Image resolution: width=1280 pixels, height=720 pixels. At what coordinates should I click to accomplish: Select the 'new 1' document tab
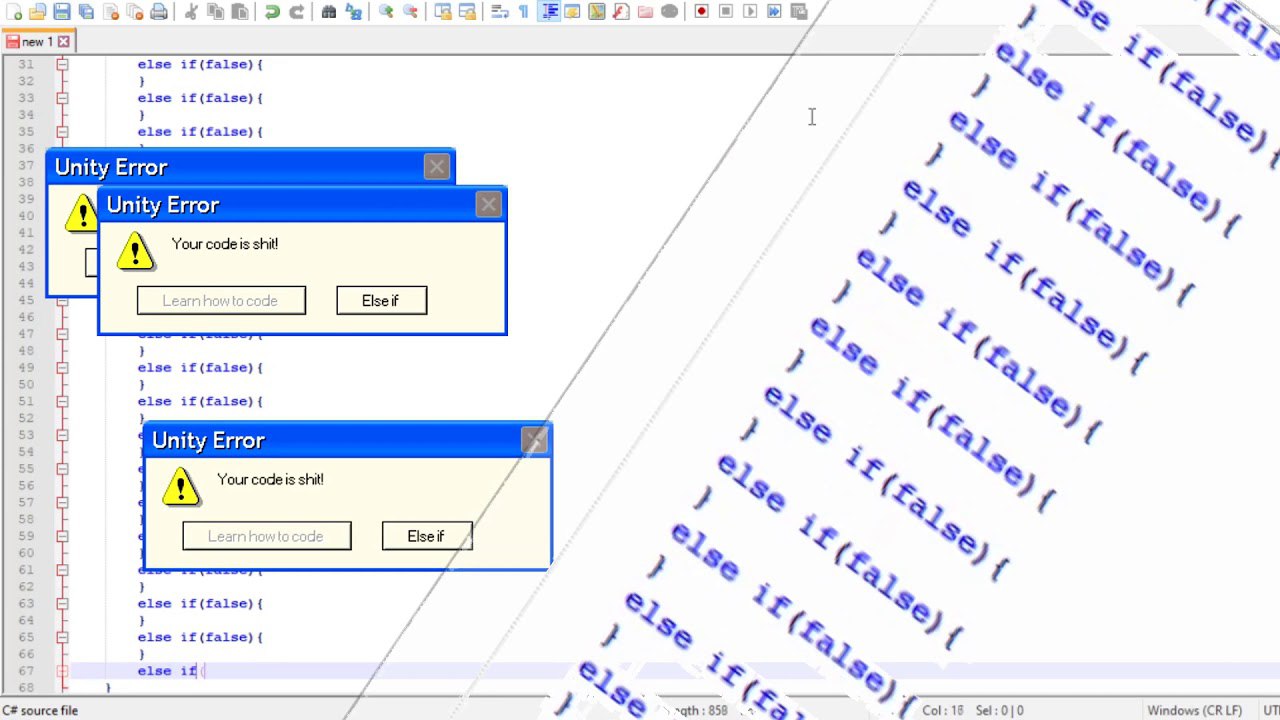click(x=38, y=42)
